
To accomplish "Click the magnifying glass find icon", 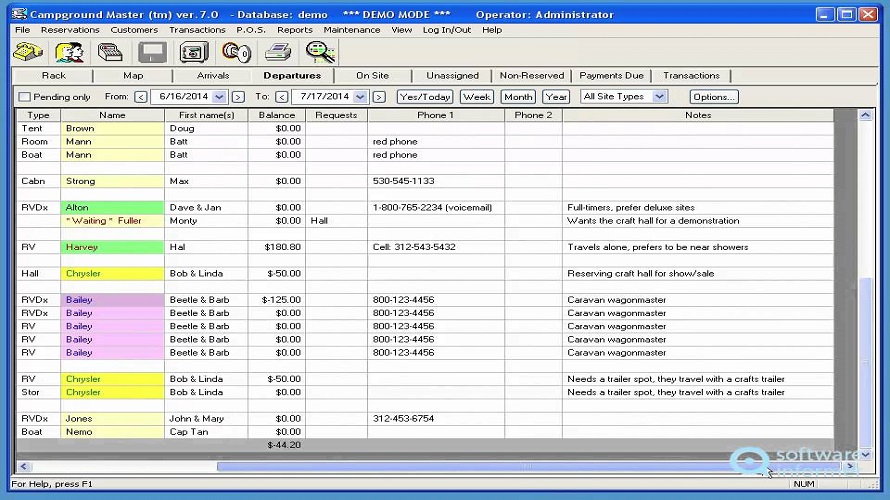I will click(320, 52).
